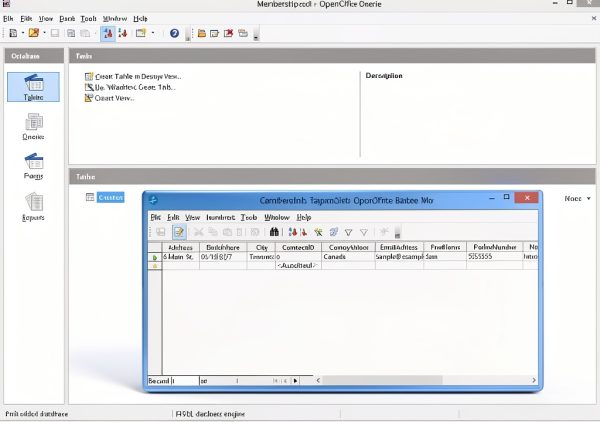Click the Open database folder icon

34,33
